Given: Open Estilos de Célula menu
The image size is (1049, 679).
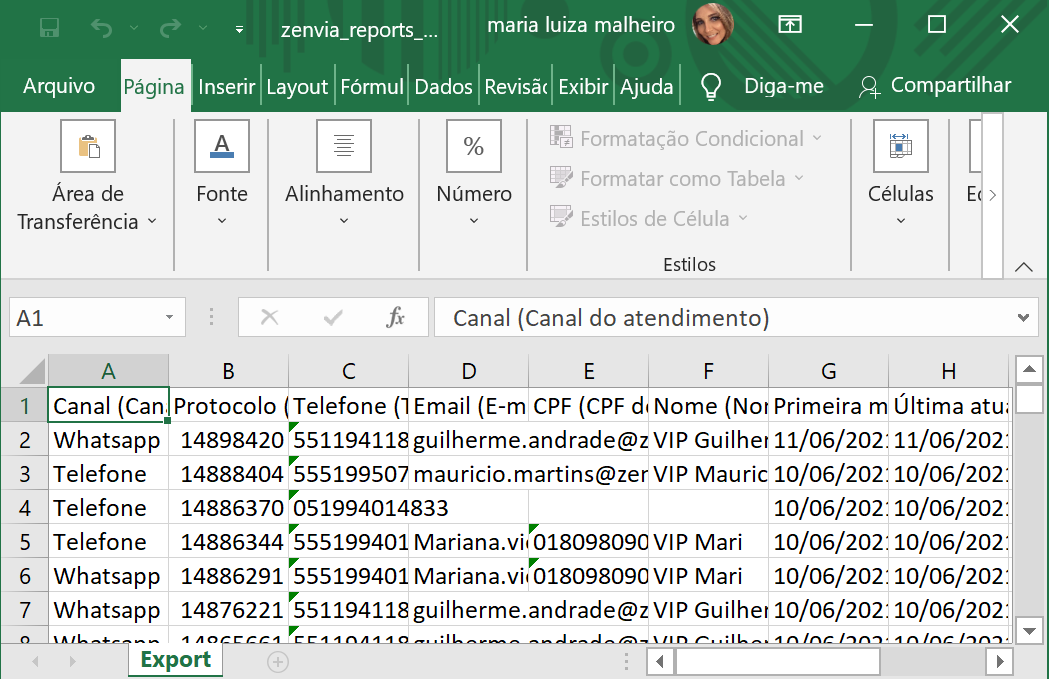Looking at the screenshot, I should coord(648,219).
